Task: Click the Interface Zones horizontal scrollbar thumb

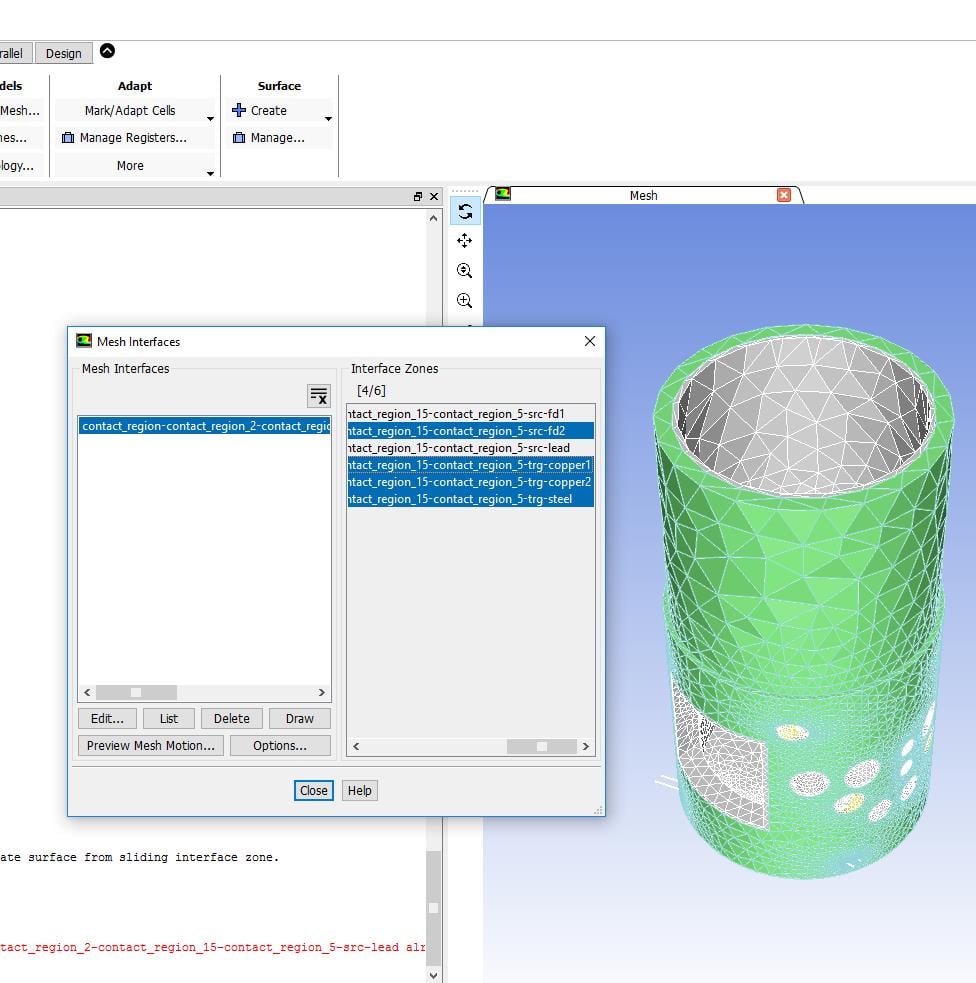Action: click(x=541, y=746)
